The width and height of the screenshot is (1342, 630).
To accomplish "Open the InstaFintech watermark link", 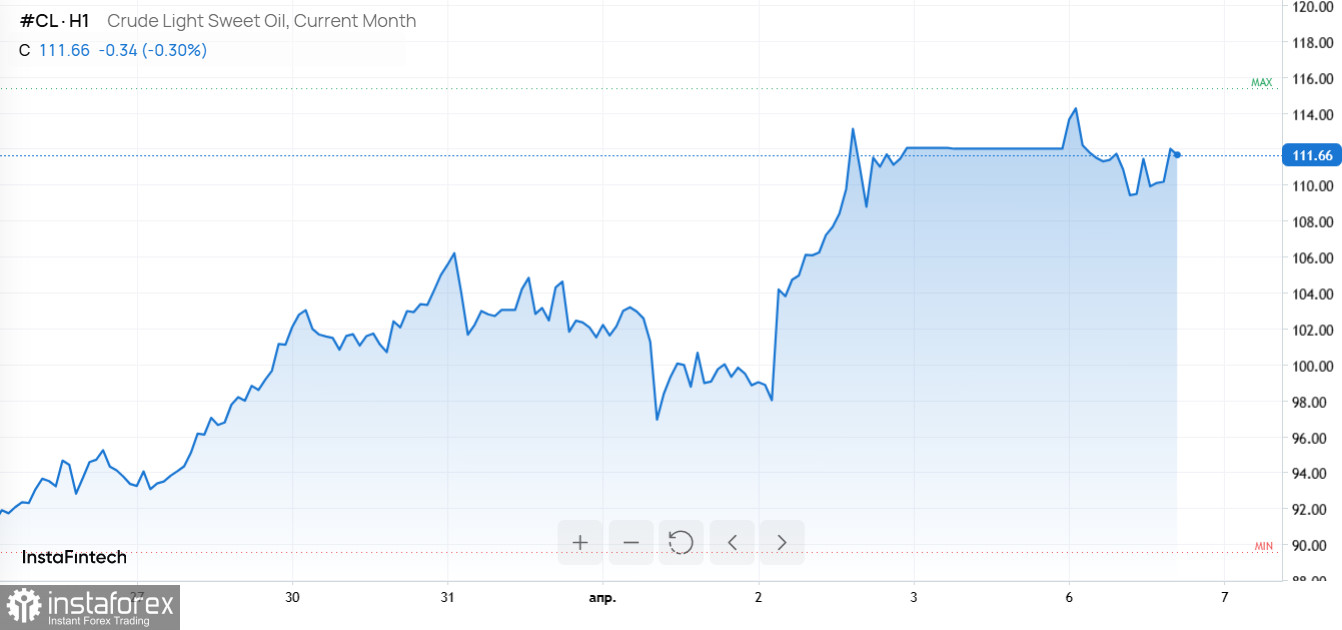I will [74, 557].
